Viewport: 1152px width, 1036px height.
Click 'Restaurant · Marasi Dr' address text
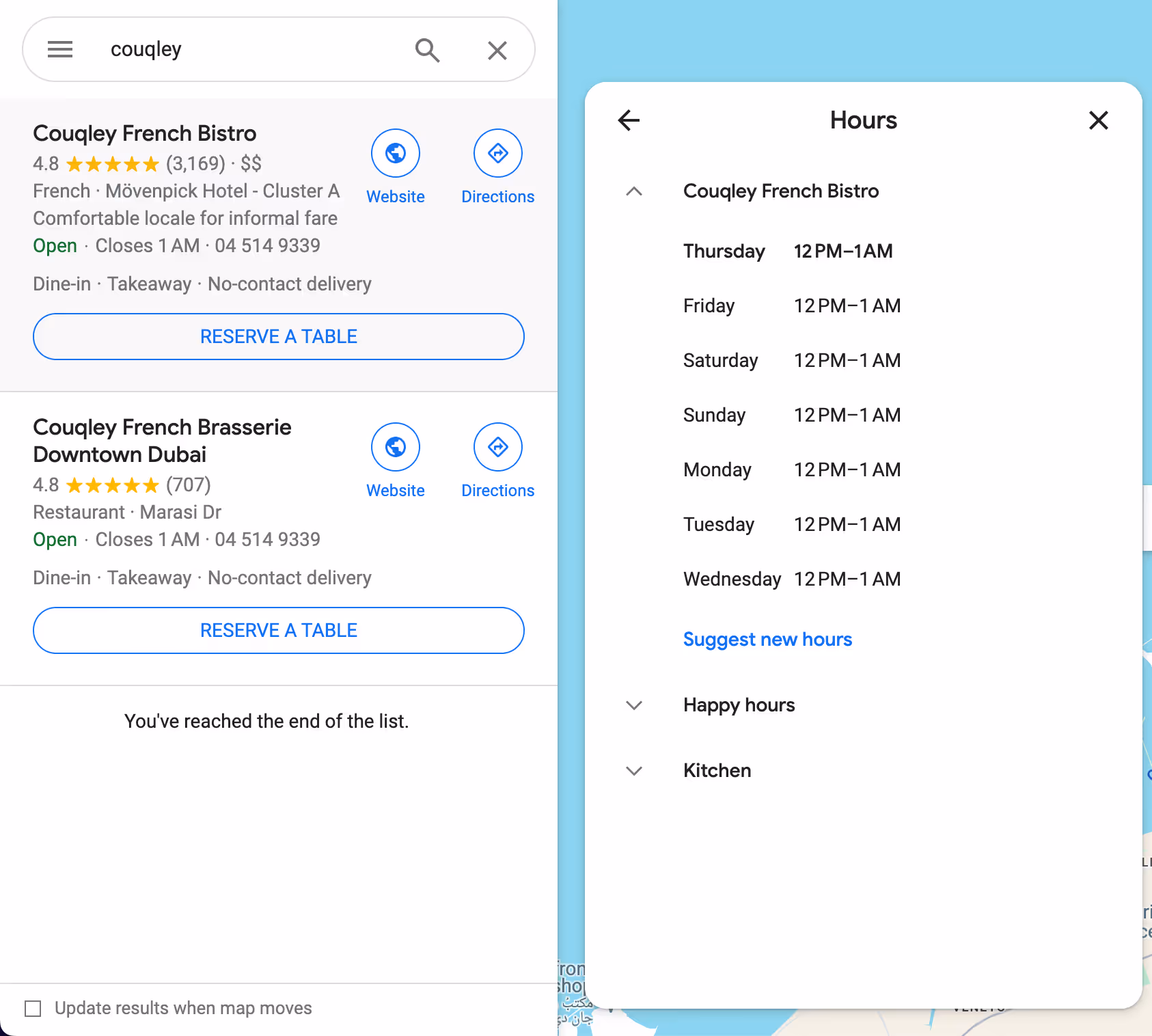point(127,513)
